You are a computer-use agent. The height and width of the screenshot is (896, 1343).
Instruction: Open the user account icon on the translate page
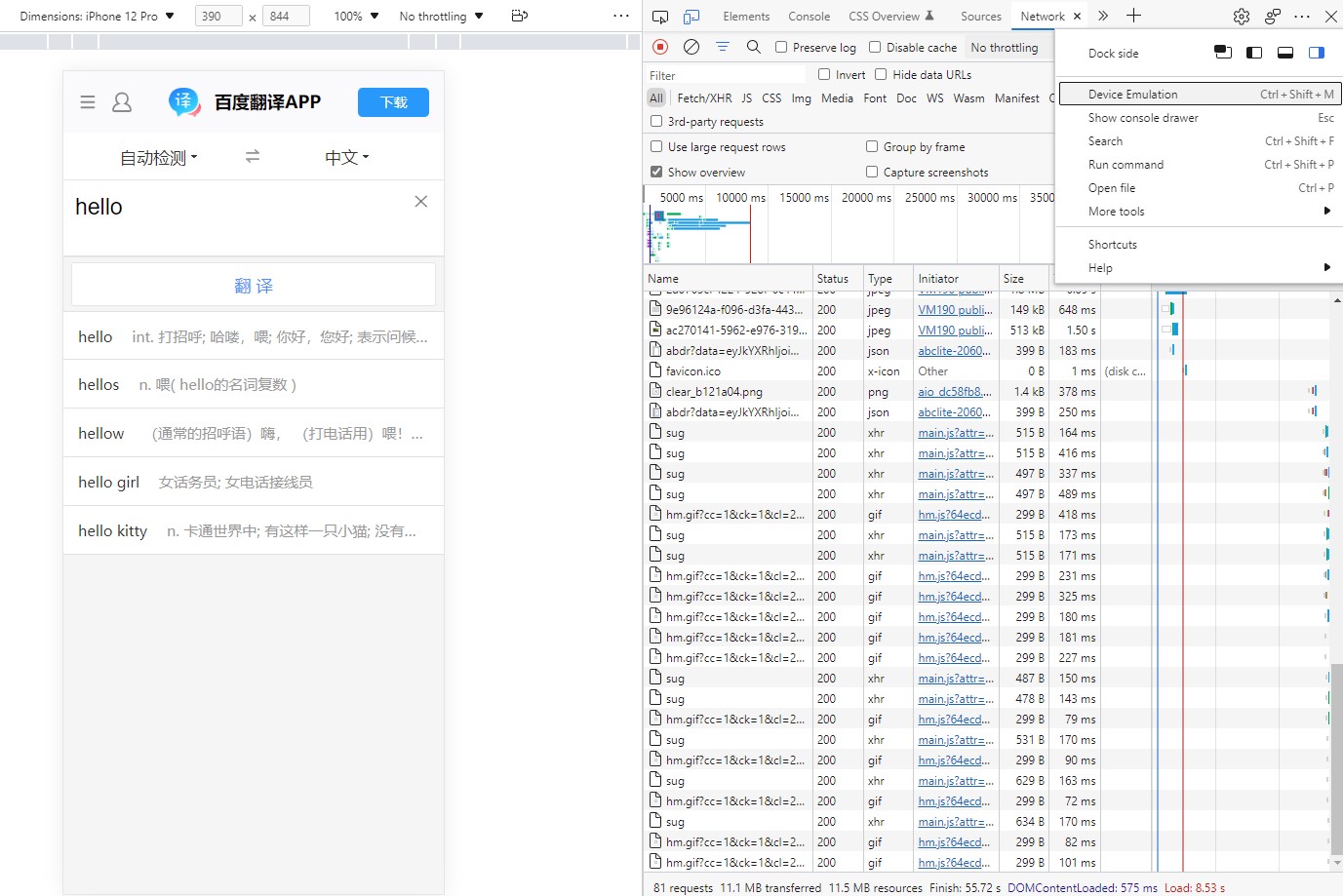point(122,102)
